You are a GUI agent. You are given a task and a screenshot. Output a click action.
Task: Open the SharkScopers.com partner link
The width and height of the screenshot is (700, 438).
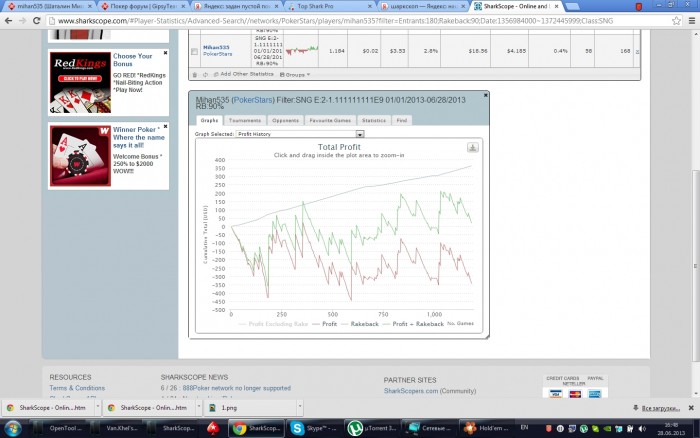pos(411,391)
